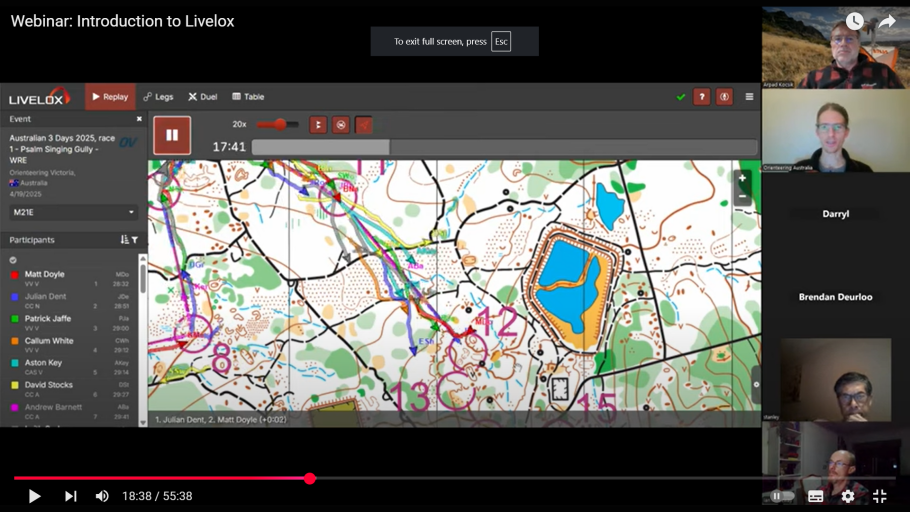Click the Orienteering Australia video thumbnail
This screenshot has height=512, width=910.
pos(836,131)
